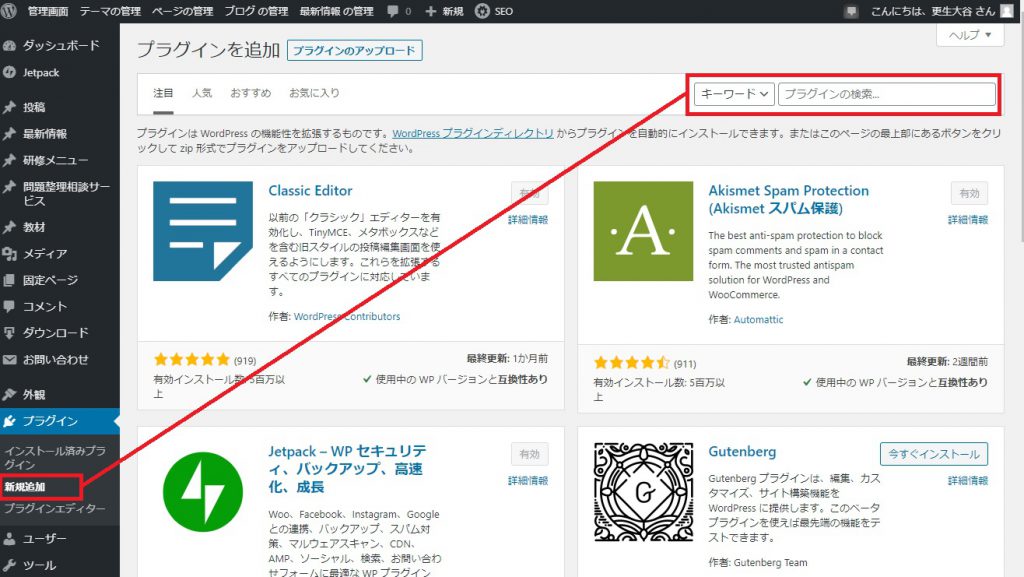Open the キーワード search type dropdown
The width and height of the screenshot is (1024, 577).
[734, 94]
